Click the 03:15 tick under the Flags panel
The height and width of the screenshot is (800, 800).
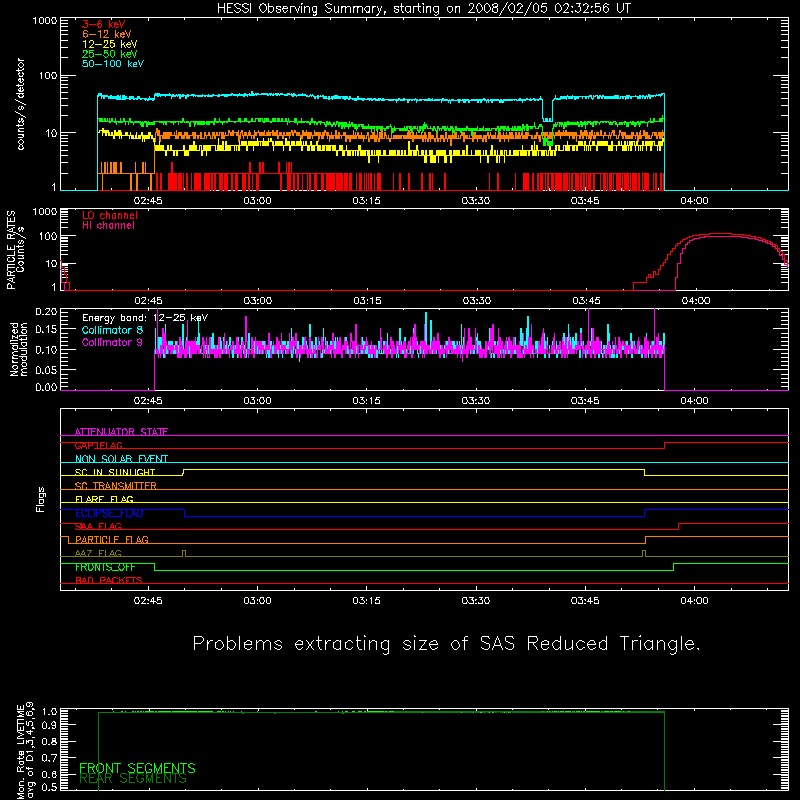tap(367, 601)
